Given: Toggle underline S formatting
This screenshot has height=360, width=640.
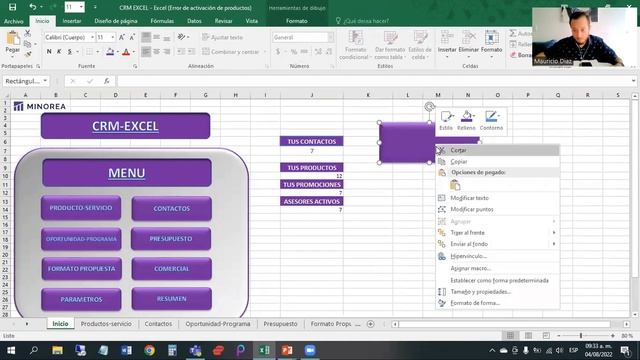Looking at the screenshot, I should 69,52.
